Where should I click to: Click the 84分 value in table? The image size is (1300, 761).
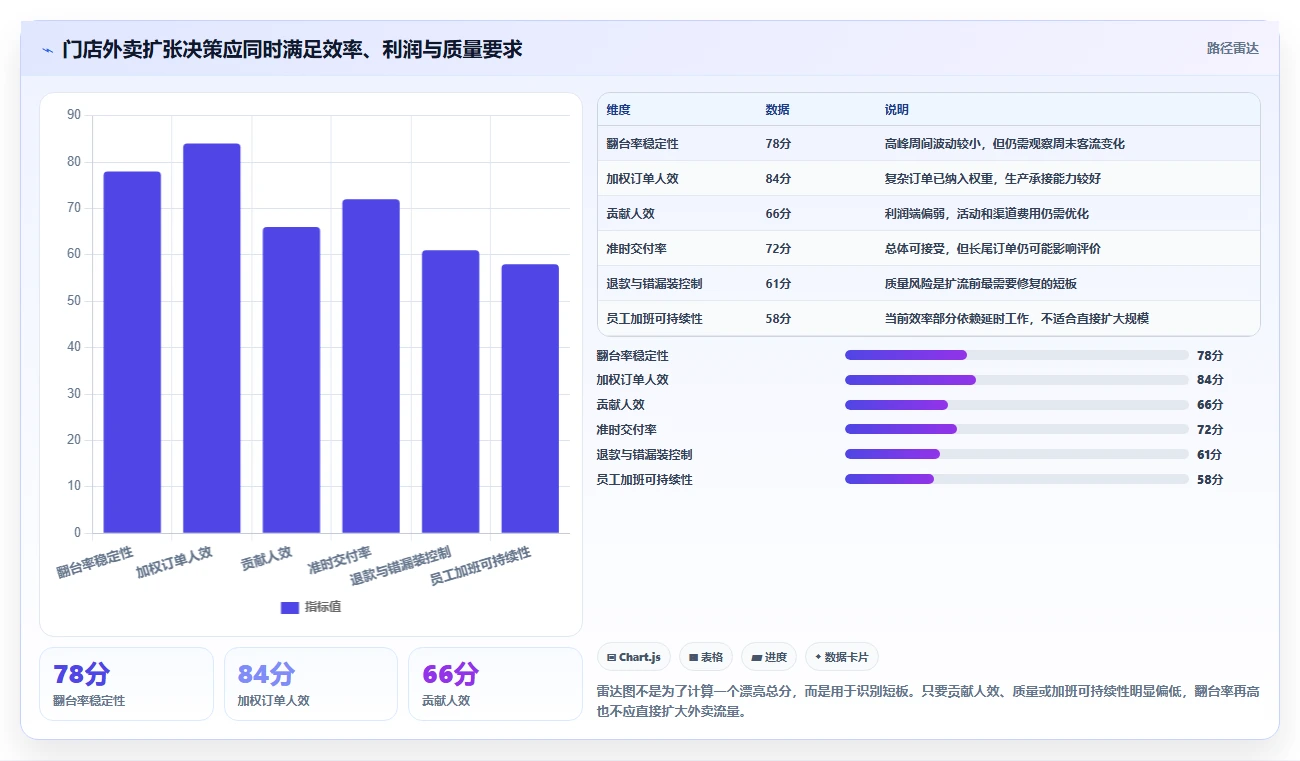click(x=778, y=179)
